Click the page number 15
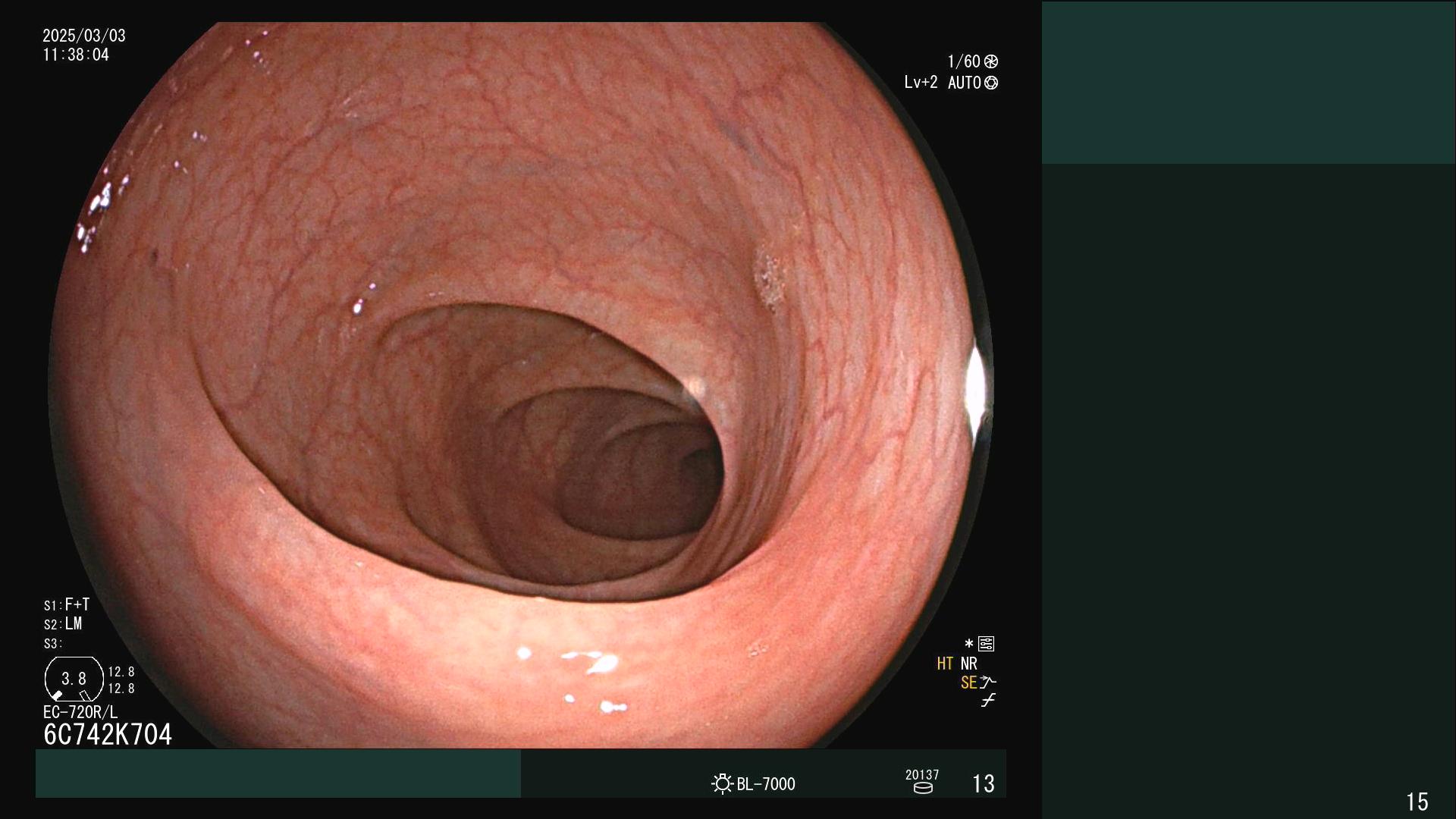 coord(1417,802)
